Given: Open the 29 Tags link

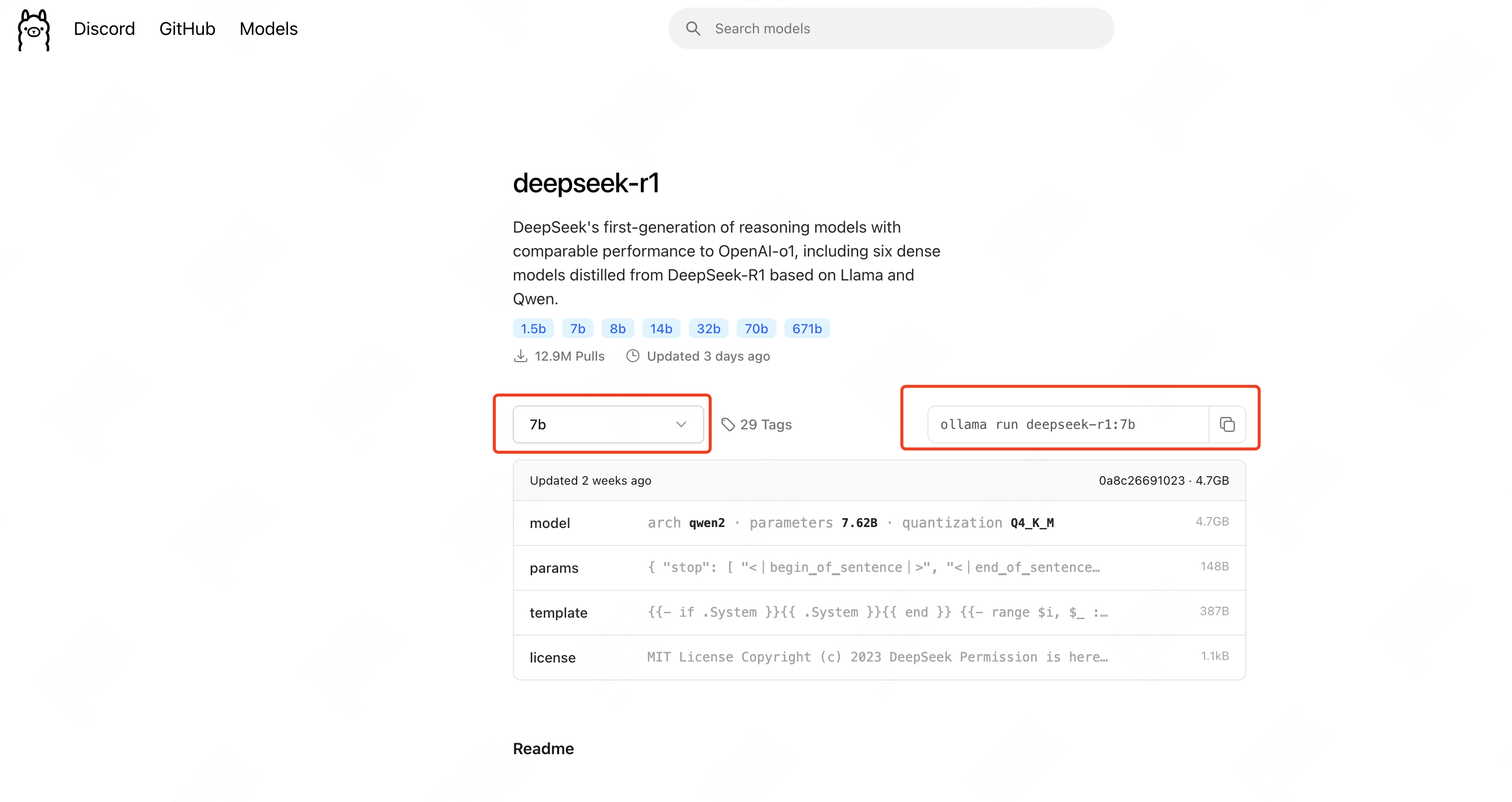Looking at the screenshot, I should click(756, 424).
